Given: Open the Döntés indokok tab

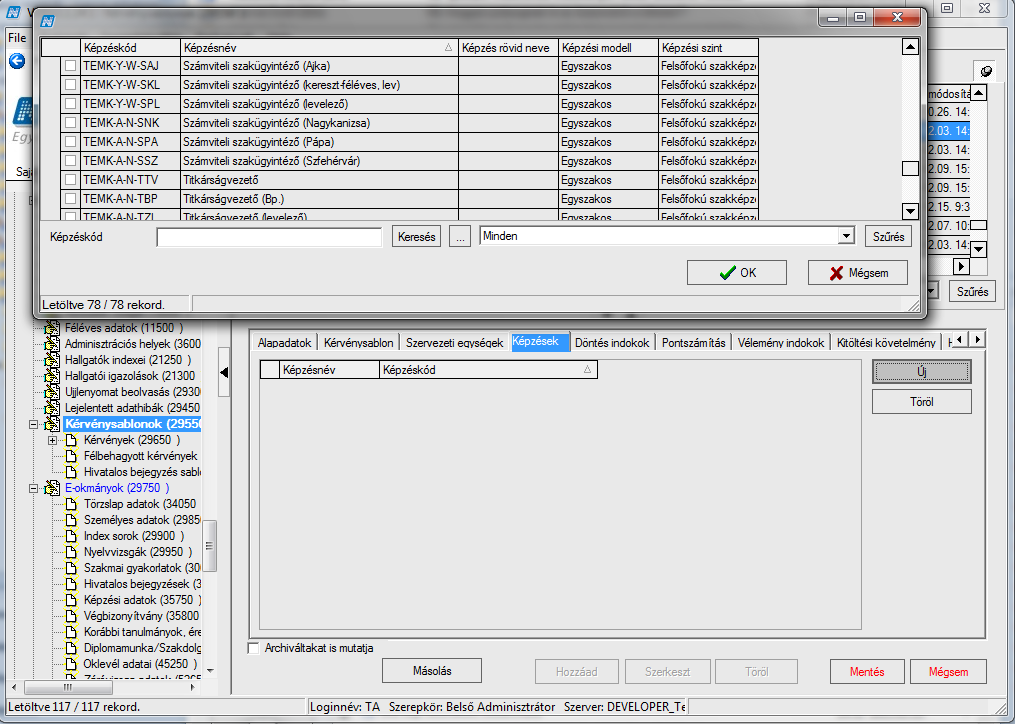Looking at the screenshot, I should pos(612,343).
